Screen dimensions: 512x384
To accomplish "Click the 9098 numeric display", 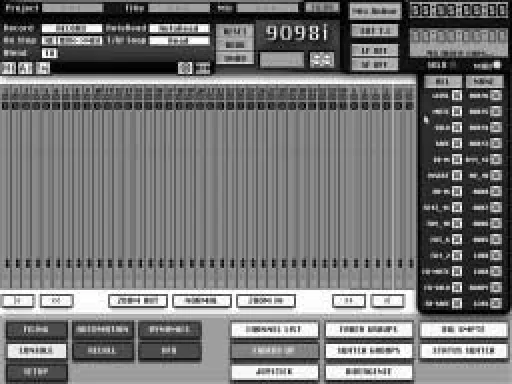I will pos(297,33).
